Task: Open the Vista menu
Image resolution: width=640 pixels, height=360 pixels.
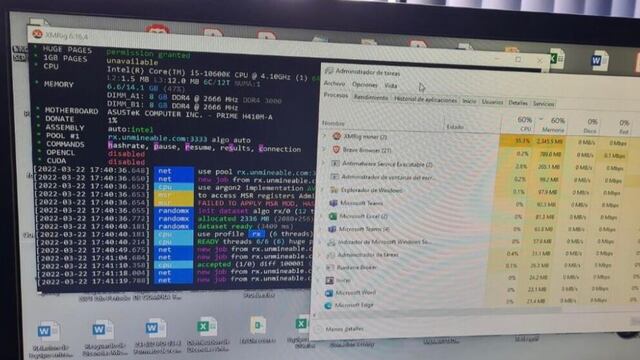Action: [x=391, y=86]
